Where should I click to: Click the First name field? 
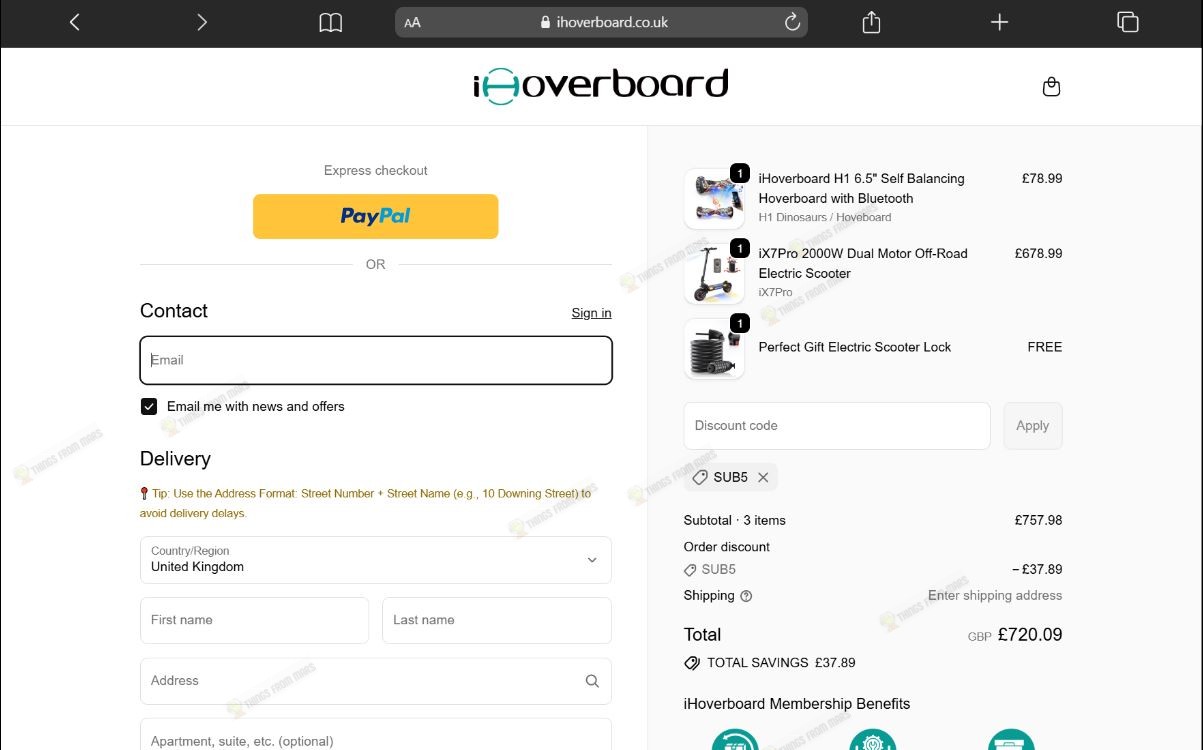[x=254, y=620]
